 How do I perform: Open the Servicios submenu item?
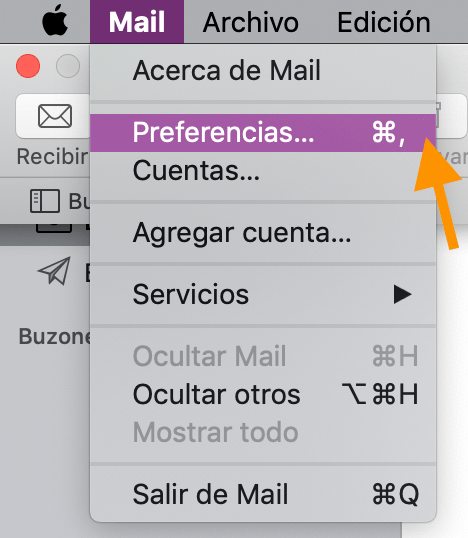(263, 294)
